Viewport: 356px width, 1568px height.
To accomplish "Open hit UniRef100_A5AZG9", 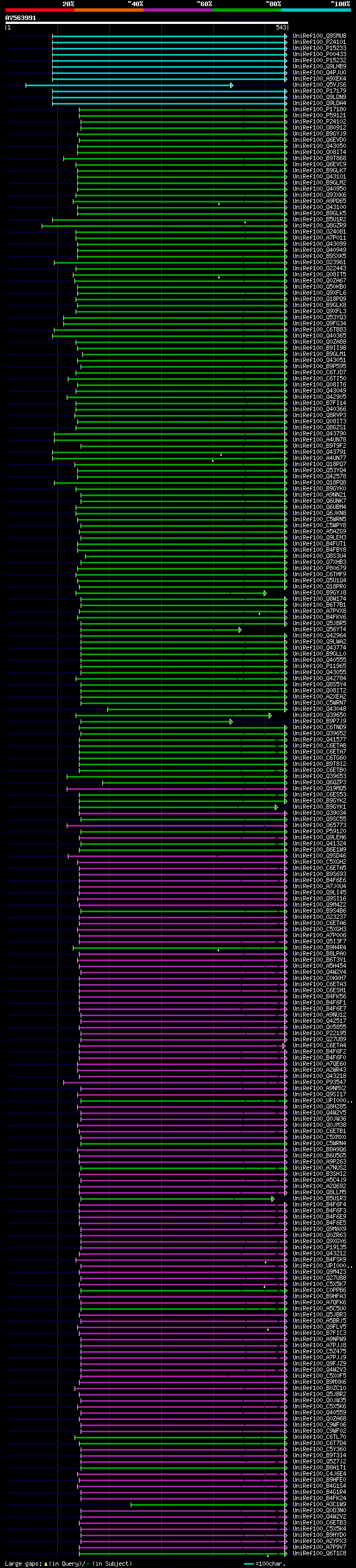I will click(x=319, y=531).
